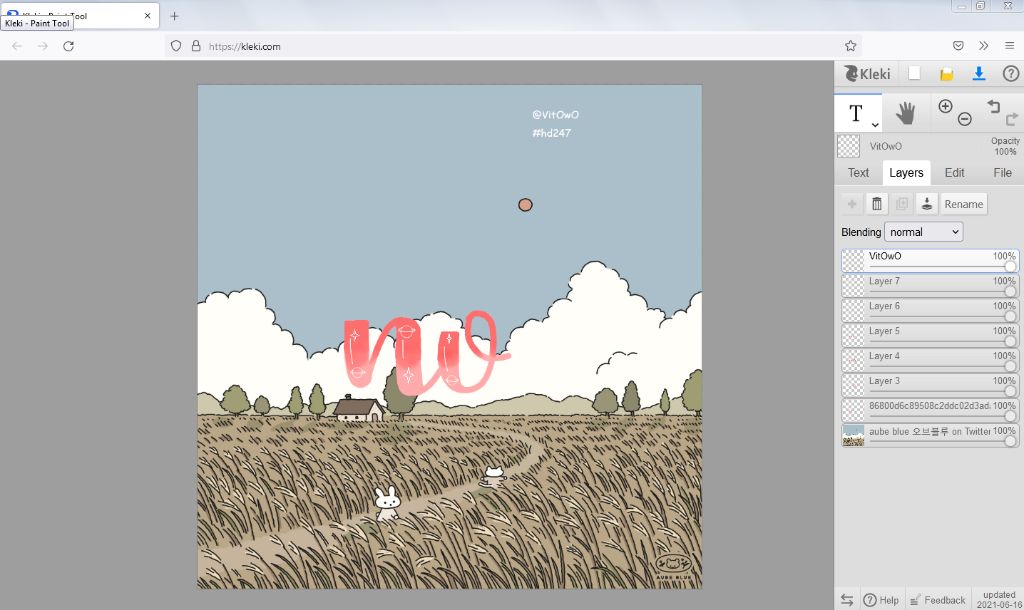Zoom out with the minus magnifier

point(965,119)
